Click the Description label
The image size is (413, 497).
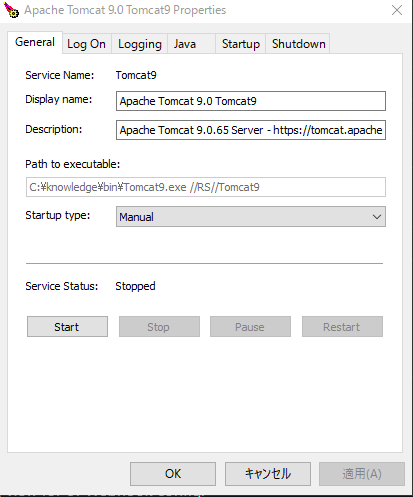(x=54, y=129)
